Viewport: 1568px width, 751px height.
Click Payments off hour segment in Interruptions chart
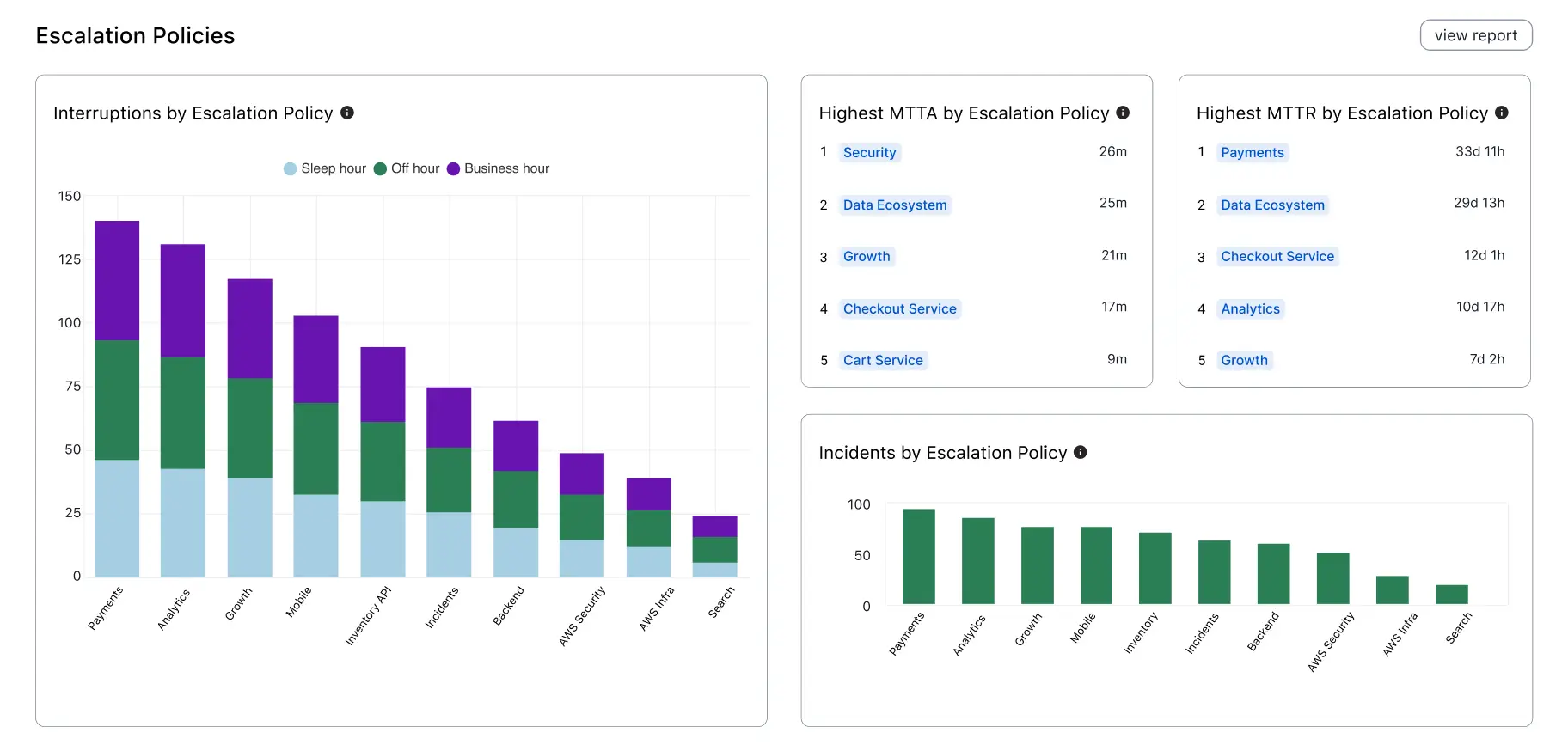click(117, 400)
